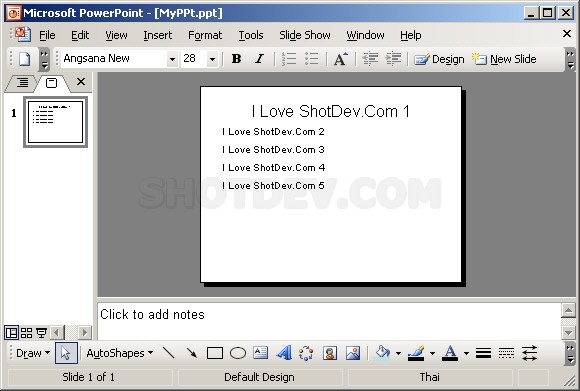Open the Design task pane button

439,59
